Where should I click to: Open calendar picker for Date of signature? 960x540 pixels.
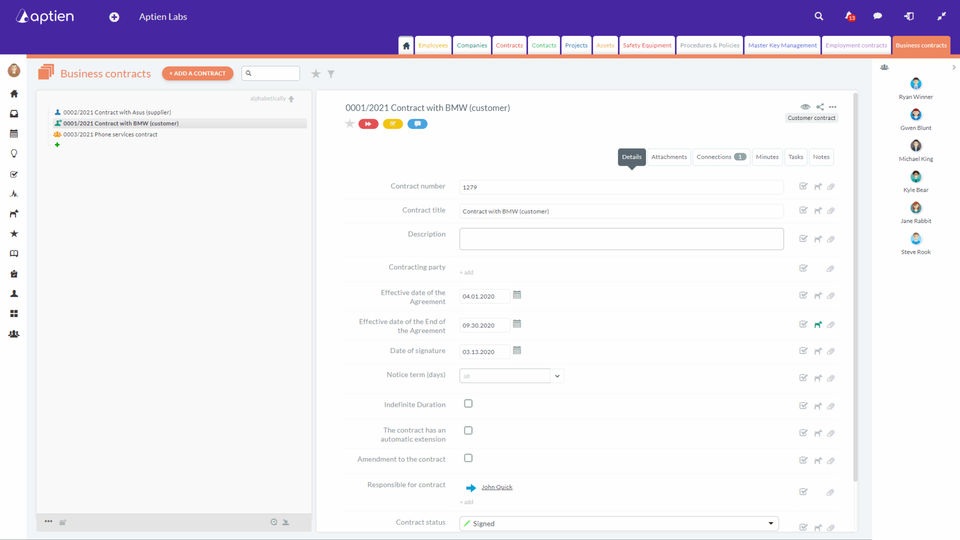tap(517, 350)
